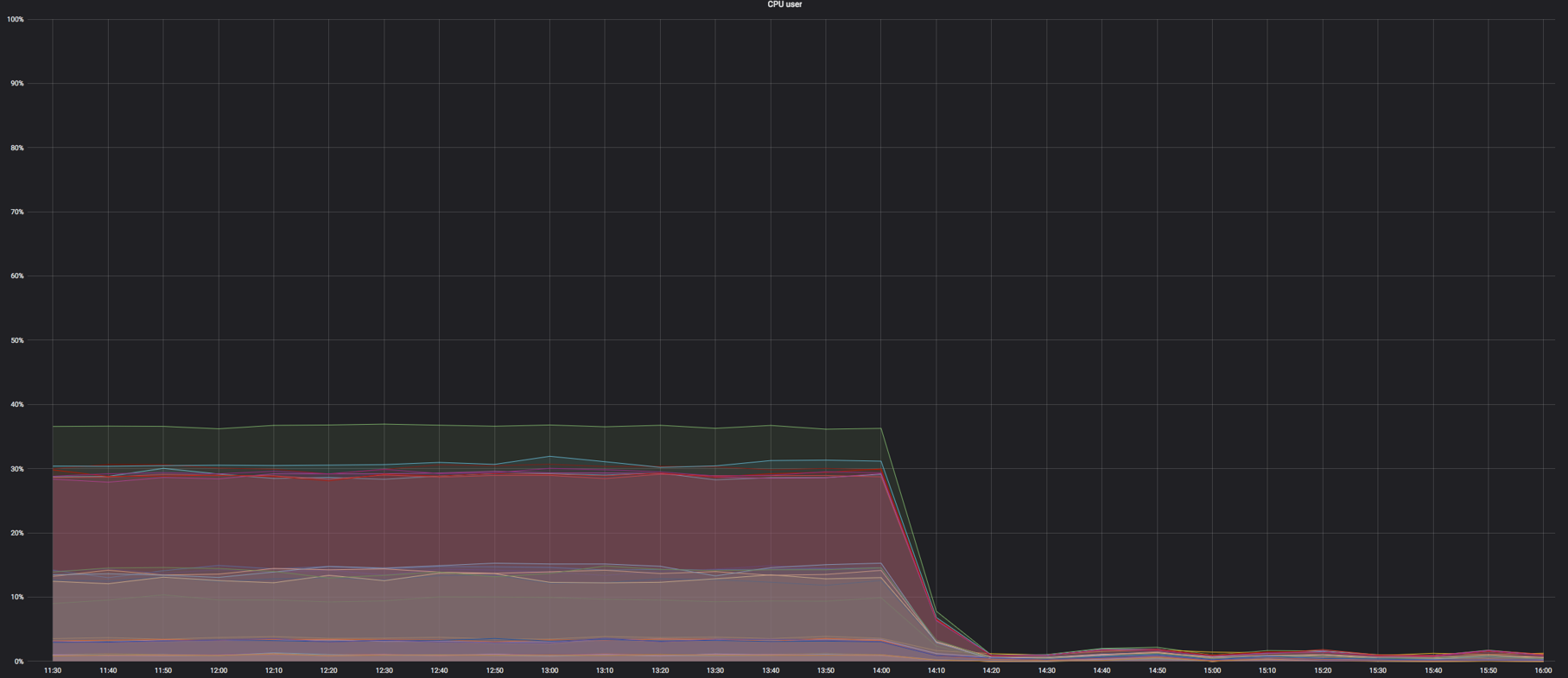Select the 14:20 time axis label

pyautogui.click(x=992, y=671)
